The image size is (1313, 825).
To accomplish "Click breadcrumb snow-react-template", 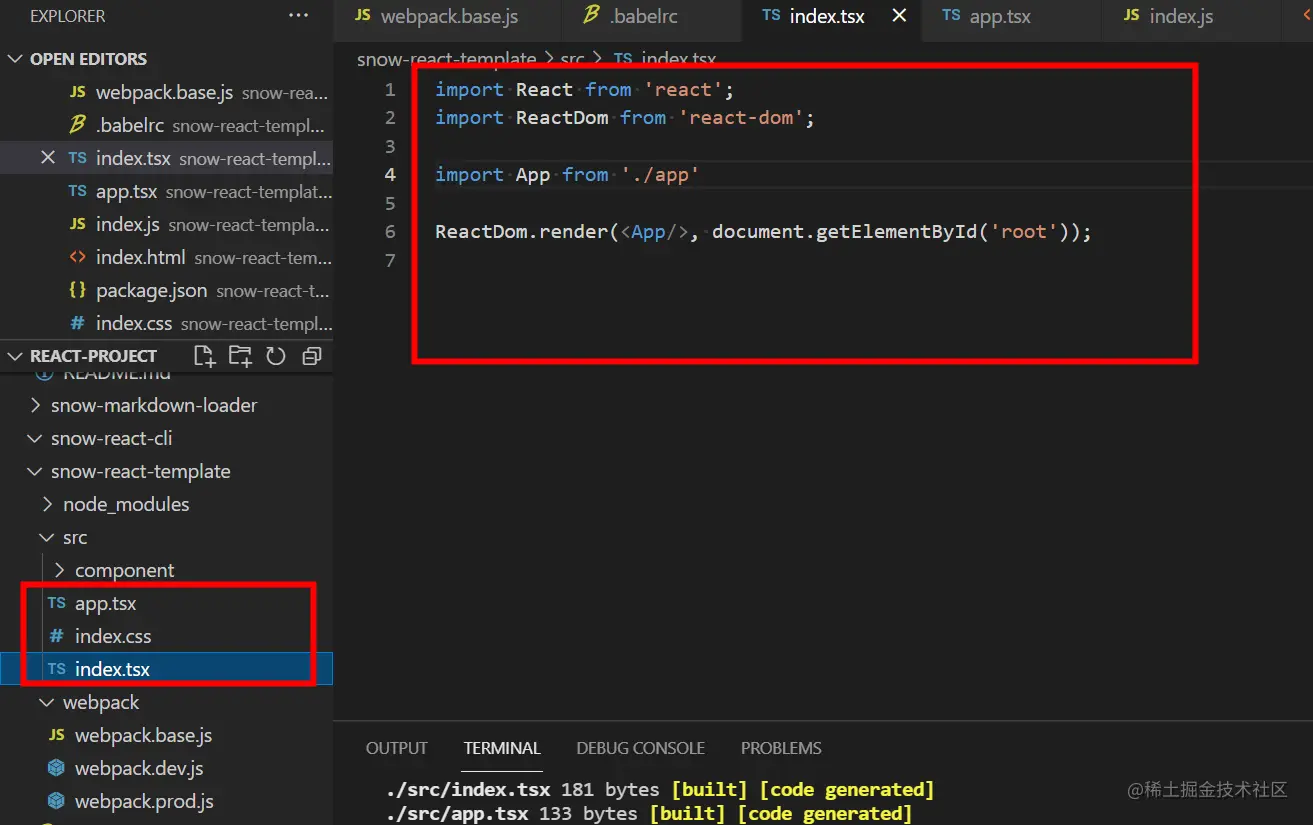I will click(446, 59).
